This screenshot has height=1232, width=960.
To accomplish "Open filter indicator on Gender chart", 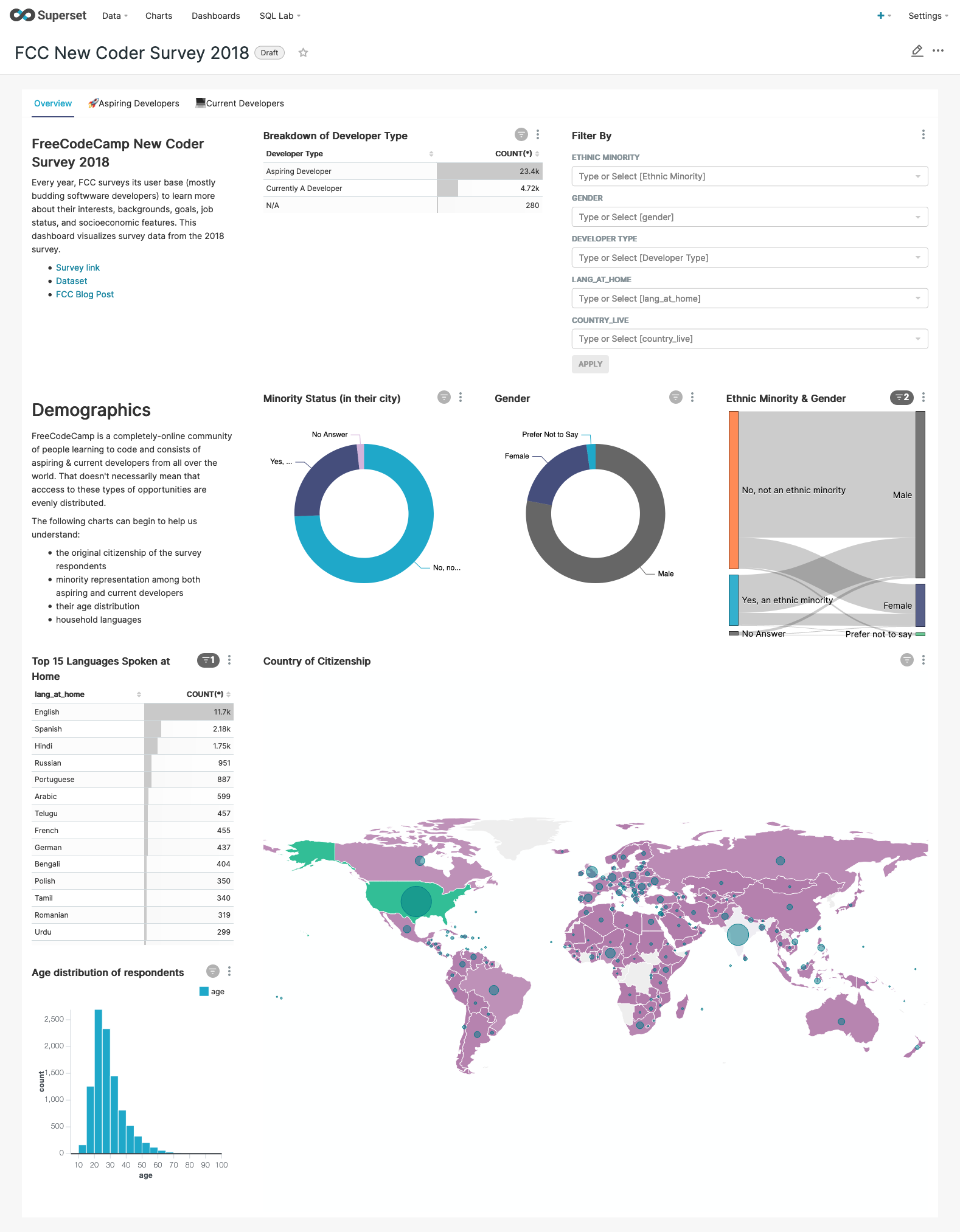I will pos(676,397).
